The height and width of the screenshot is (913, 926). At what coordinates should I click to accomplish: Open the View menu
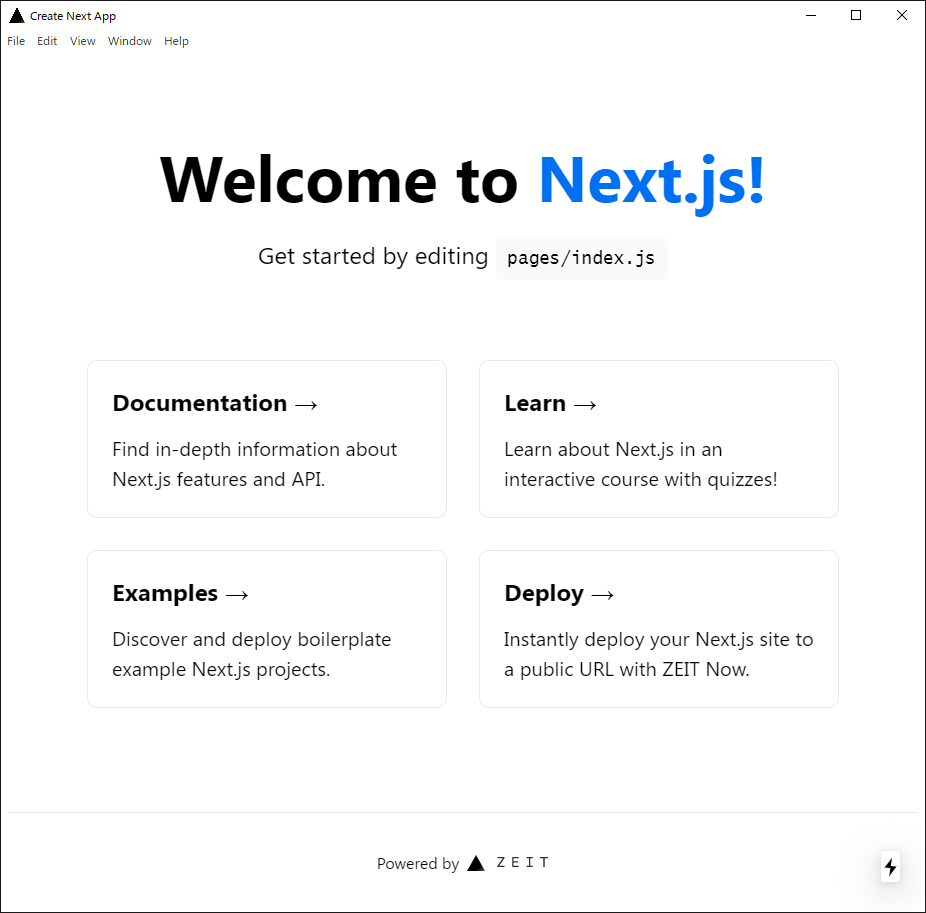[x=83, y=41]
